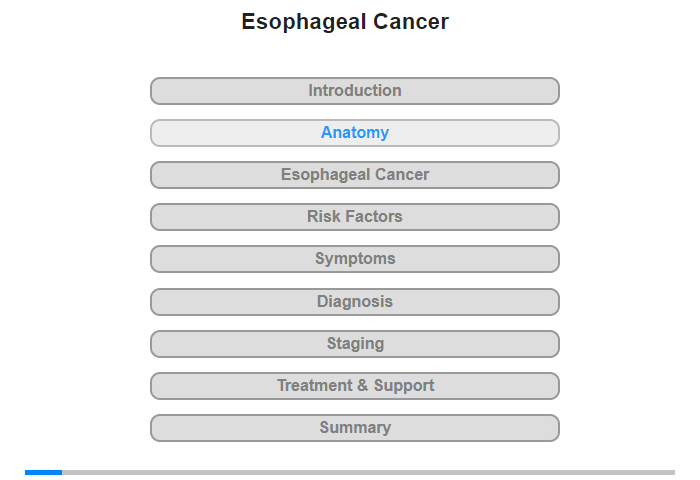Click the Esophageal Cancer page heading

(x=345, y=22)
